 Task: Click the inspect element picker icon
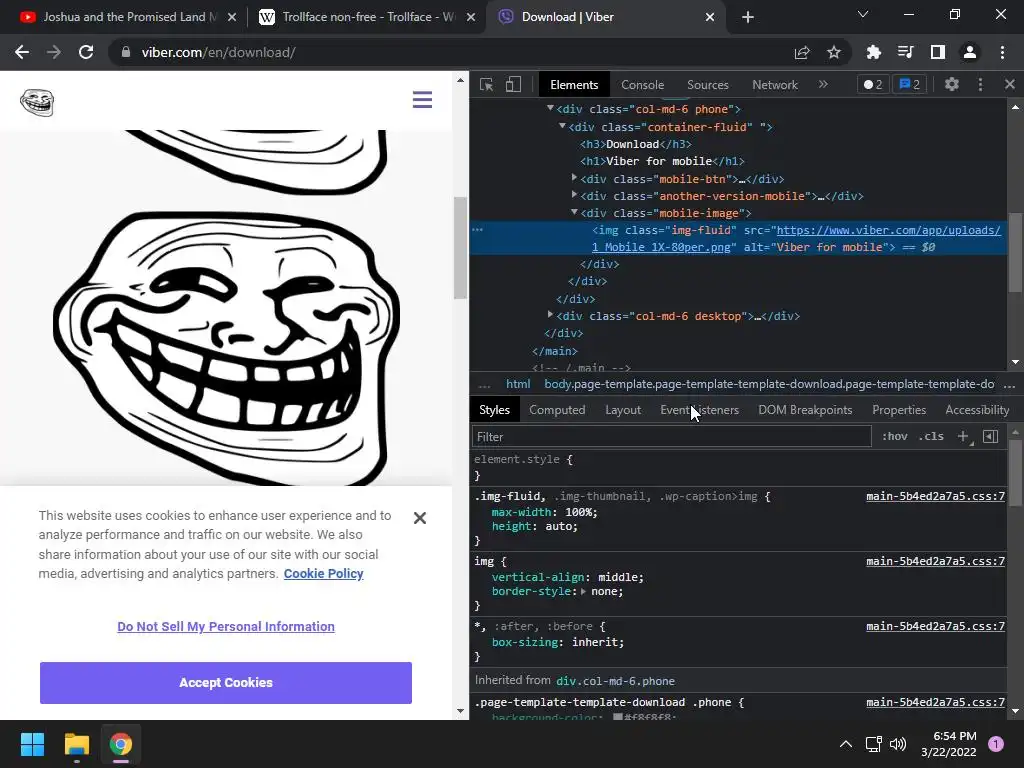486,84
